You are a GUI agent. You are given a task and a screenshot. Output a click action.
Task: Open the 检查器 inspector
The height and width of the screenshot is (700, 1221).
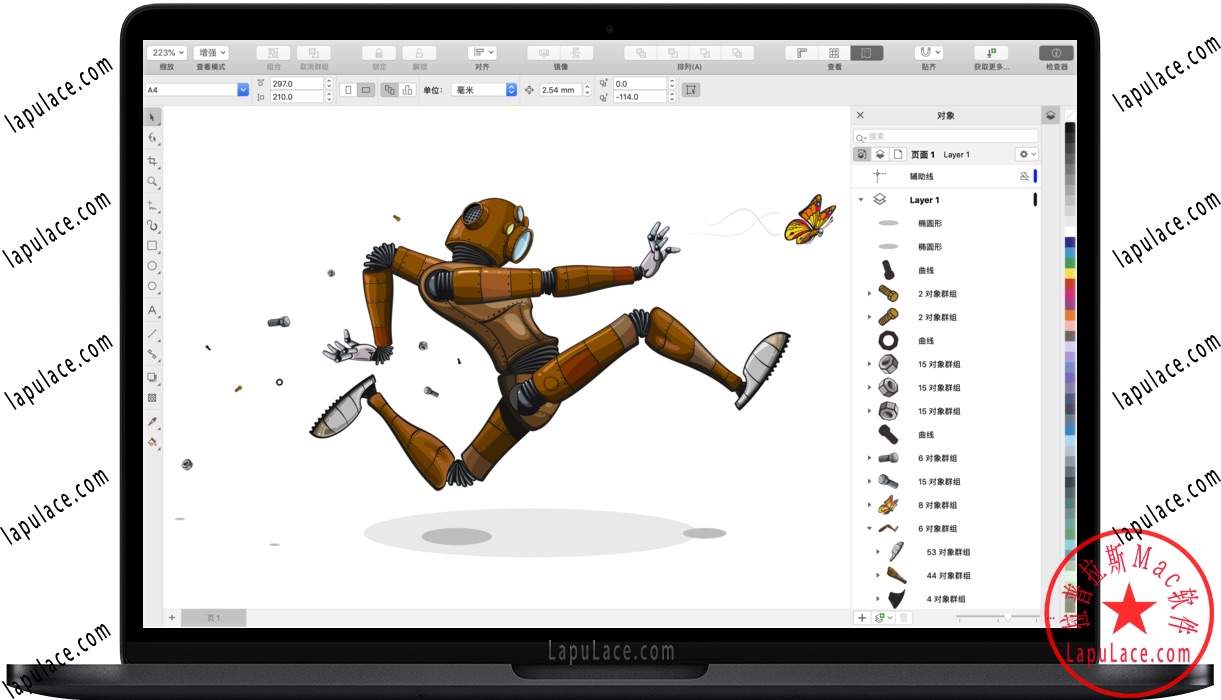(1056, 52)
